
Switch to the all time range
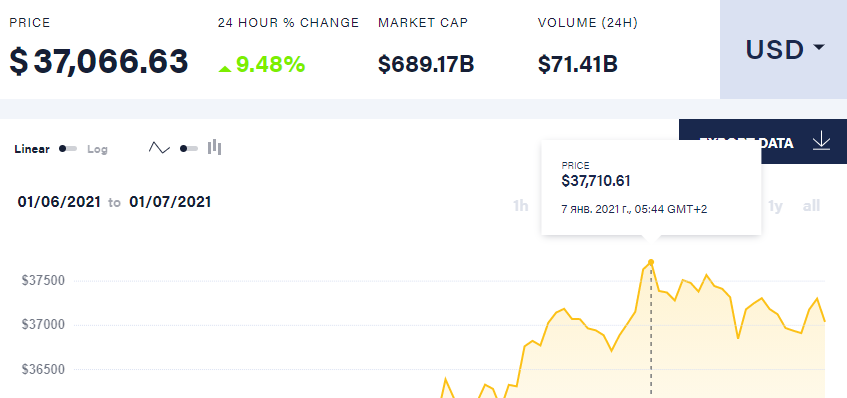tap(811, 206)
